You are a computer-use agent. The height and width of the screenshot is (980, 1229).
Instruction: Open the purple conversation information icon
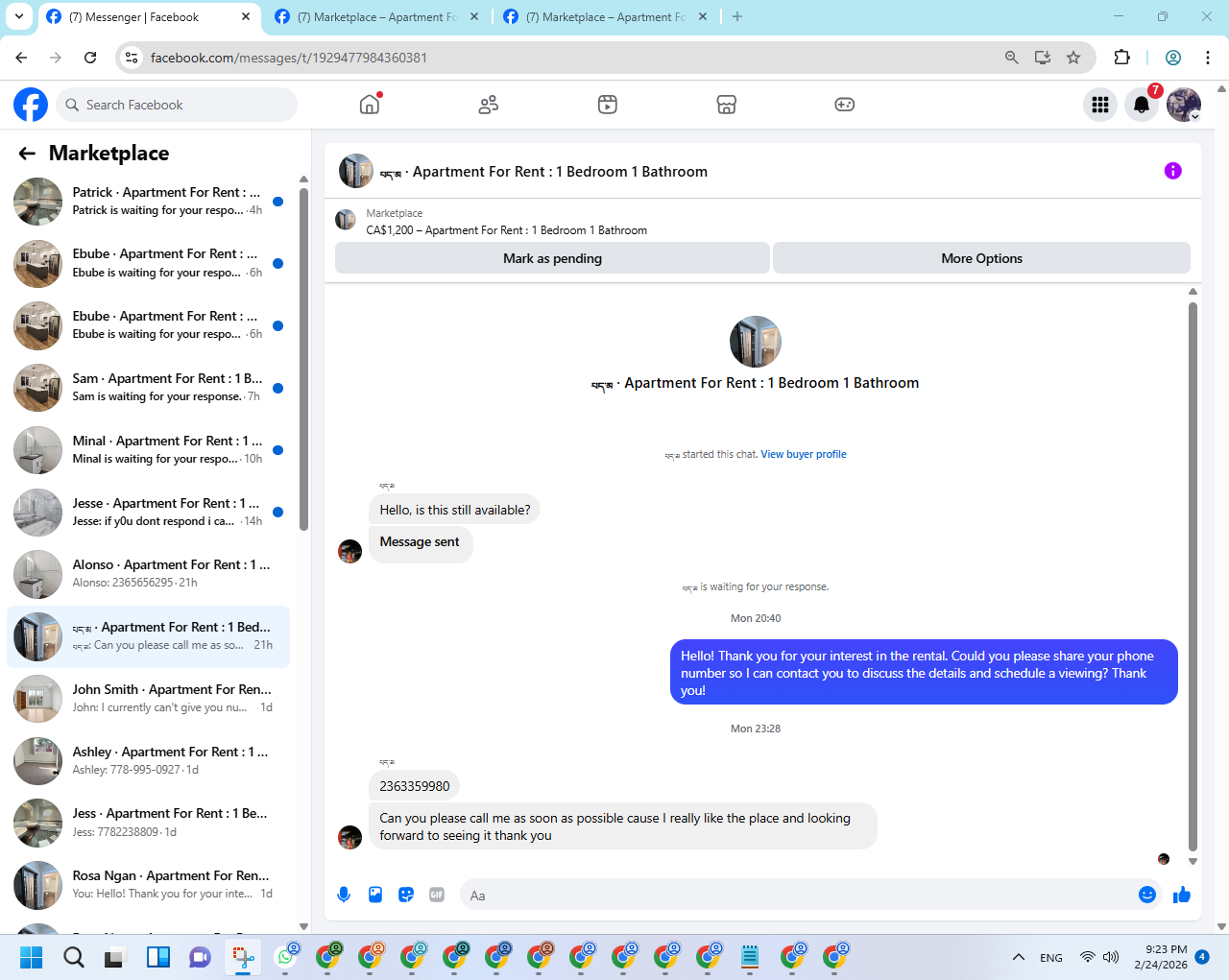1172,171
